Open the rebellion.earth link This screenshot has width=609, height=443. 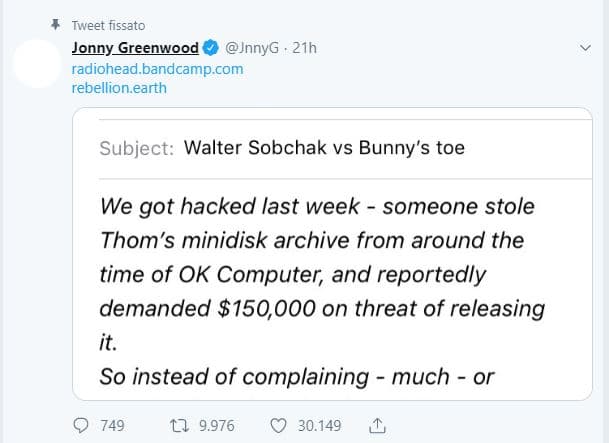(119, 88)
